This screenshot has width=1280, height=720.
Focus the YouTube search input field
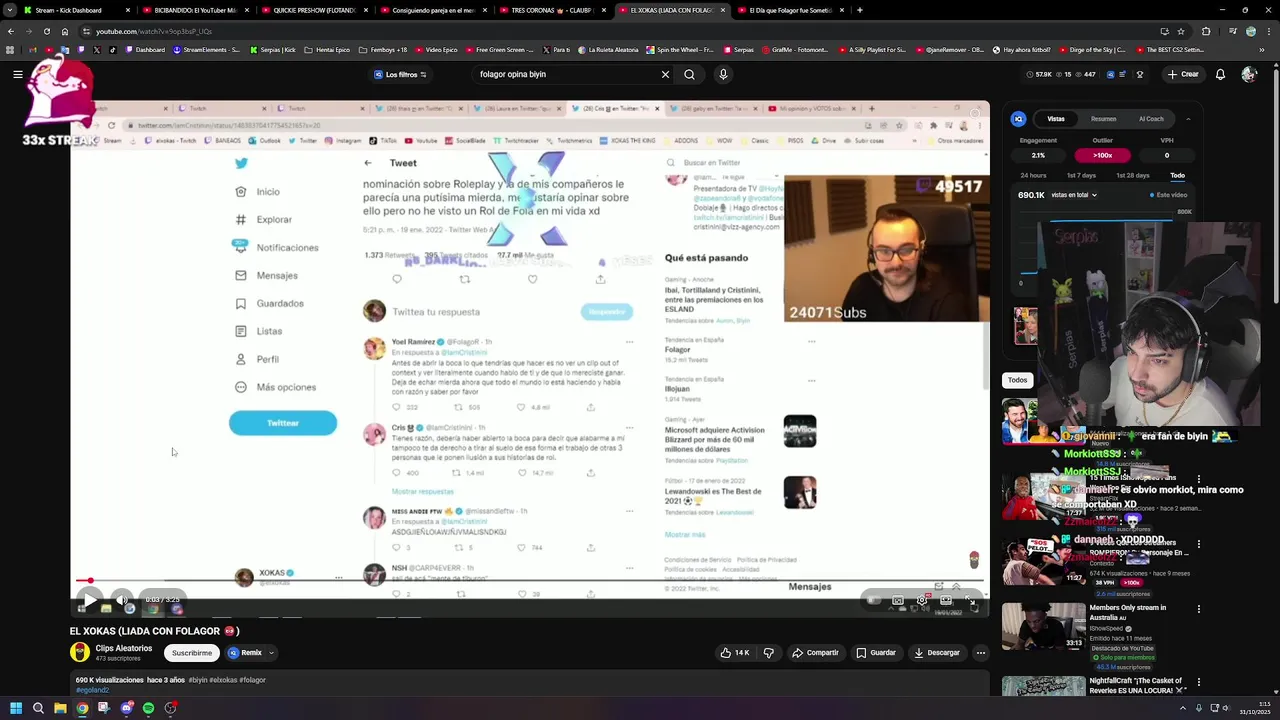565,74
